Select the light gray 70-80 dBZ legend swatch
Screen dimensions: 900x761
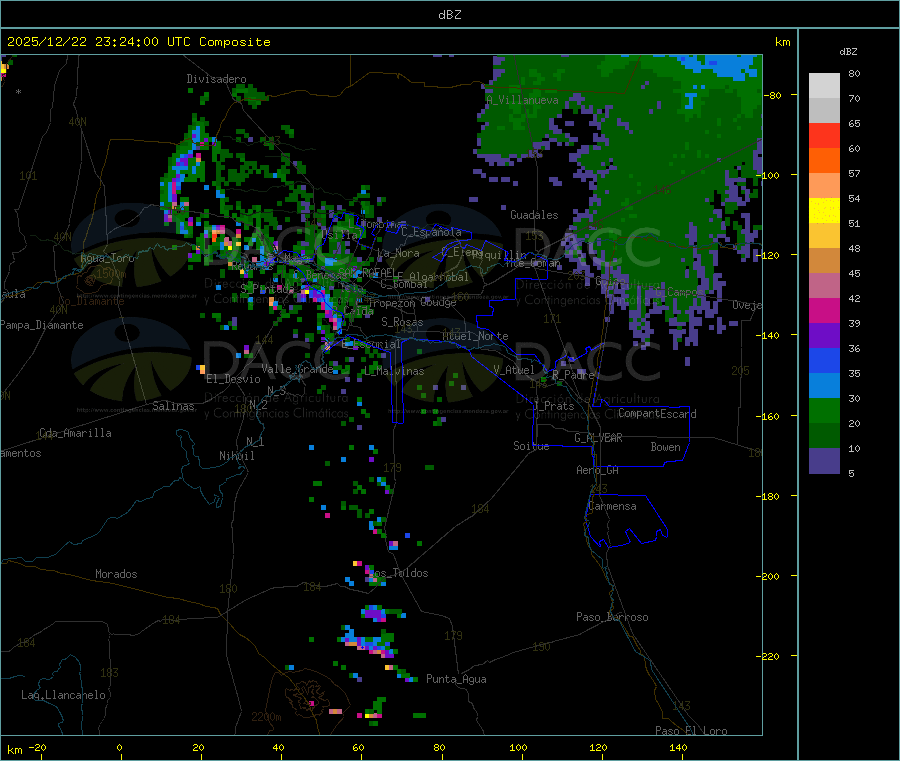click(x=824, y=86)
